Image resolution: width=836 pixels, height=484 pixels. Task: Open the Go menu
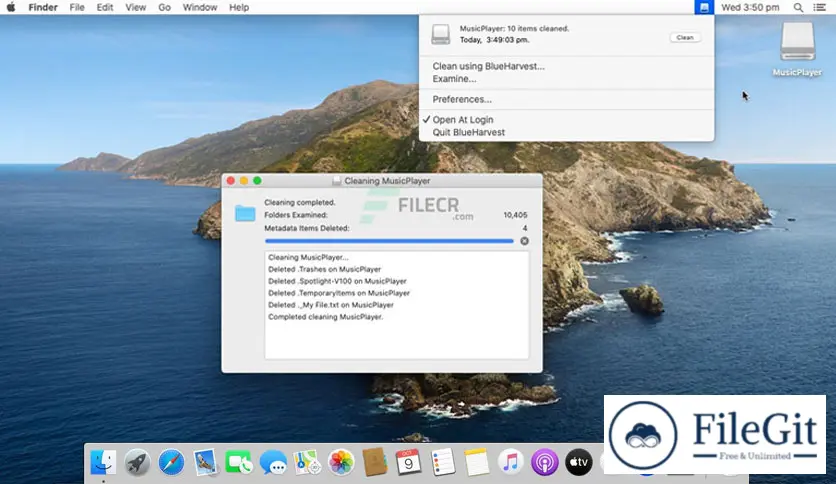tap(164, 7)
